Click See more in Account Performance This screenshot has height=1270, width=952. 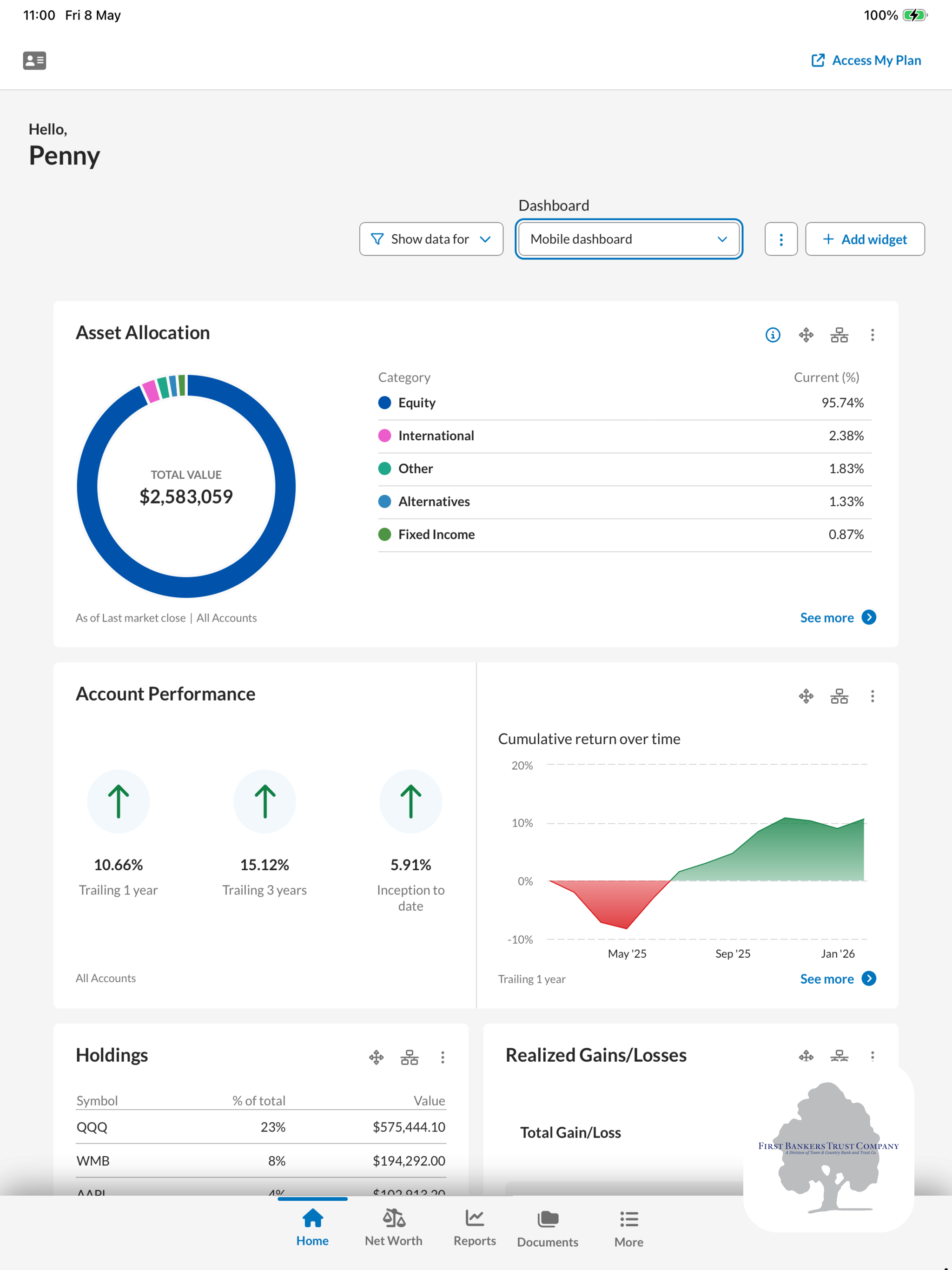838,979
